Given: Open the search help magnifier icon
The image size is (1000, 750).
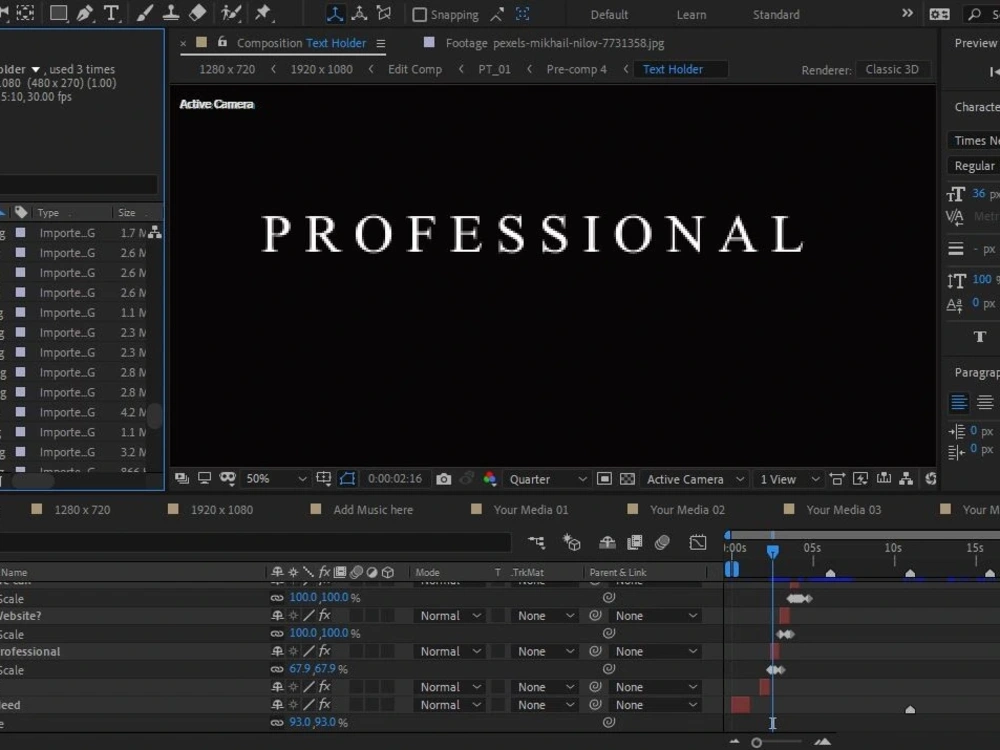Looking at the screenshot, I should pos(974,14).
